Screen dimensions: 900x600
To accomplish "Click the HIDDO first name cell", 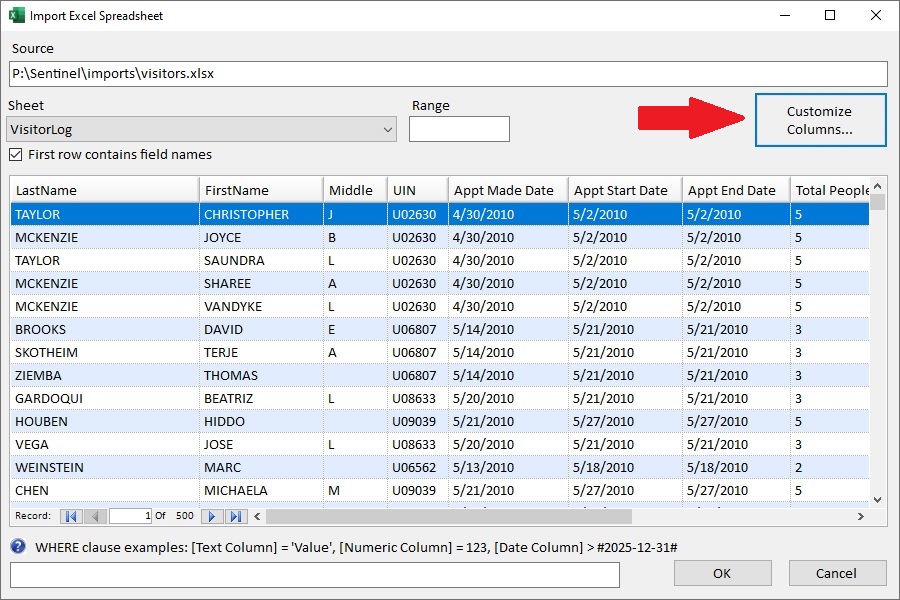I will click(x=261, y=421).
